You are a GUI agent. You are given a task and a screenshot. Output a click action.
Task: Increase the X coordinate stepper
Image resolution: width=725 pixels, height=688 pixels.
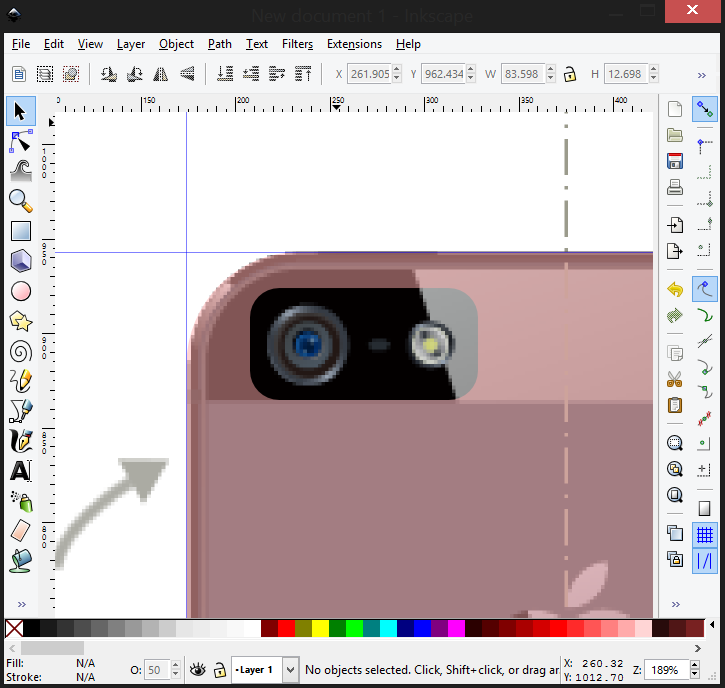[x=397, y=69]
